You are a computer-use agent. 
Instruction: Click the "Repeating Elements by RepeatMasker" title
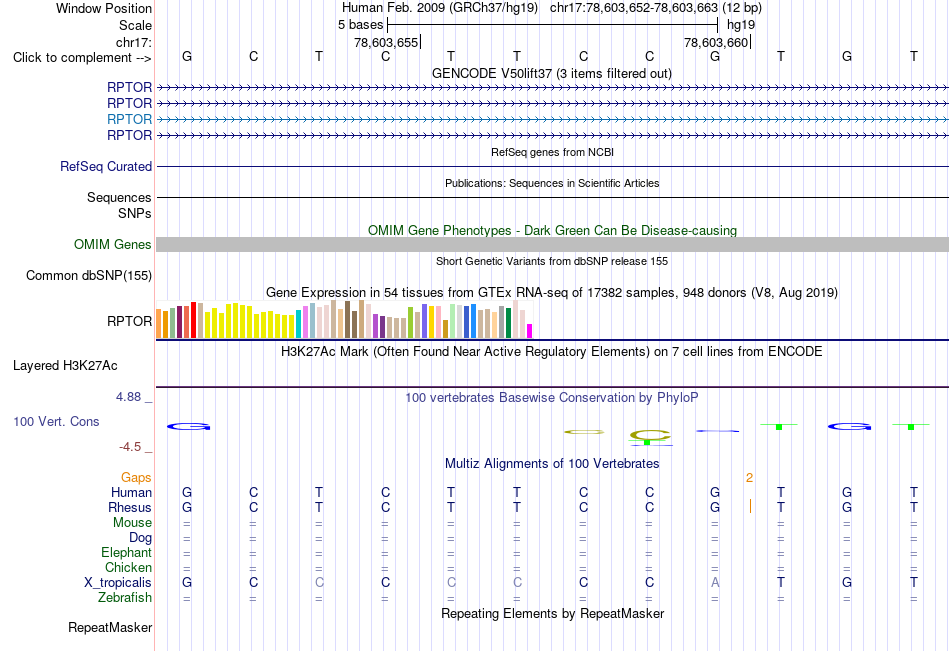[552, 613]
